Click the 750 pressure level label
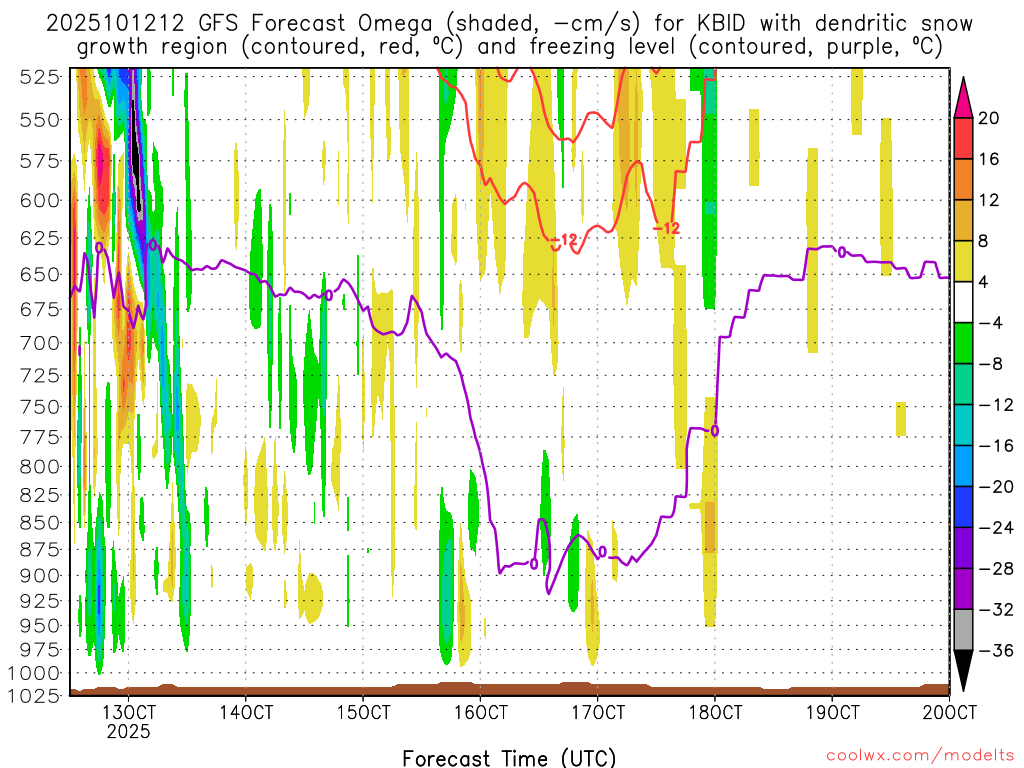The image size is (1024, 768). point(40,406)
